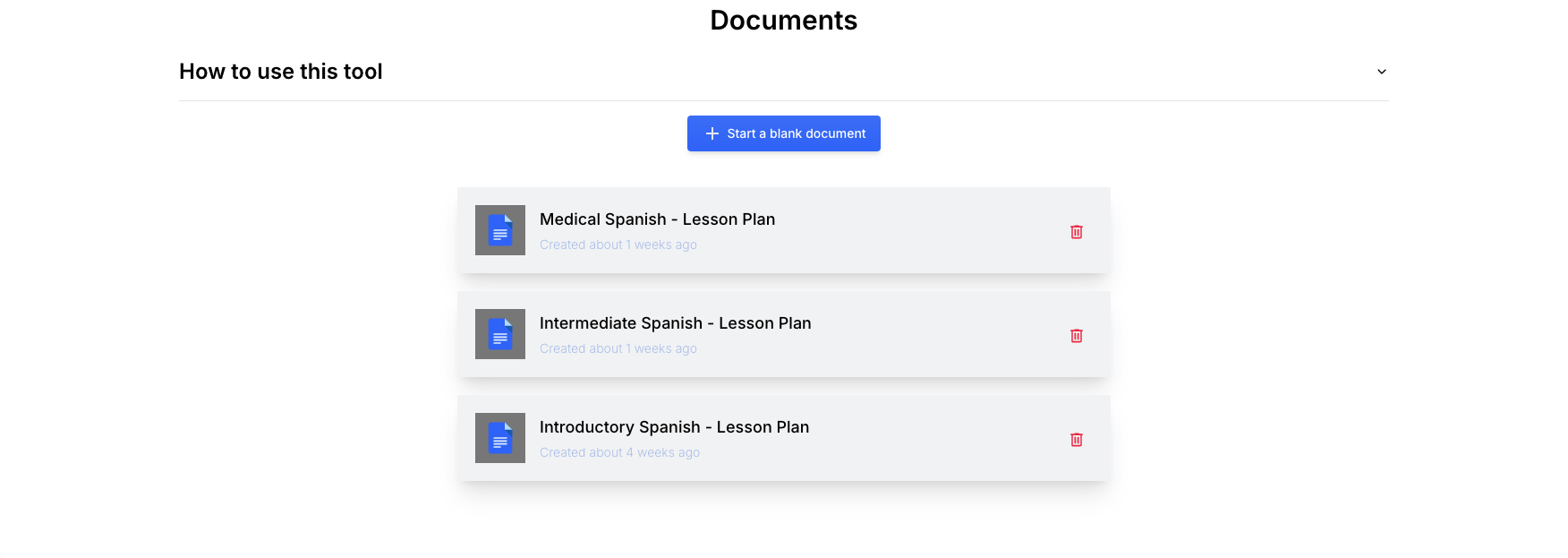Select the Medical Spanish card's empty middle area
This screenshot has height=558, width=1568.
click(x=922, y=230)
